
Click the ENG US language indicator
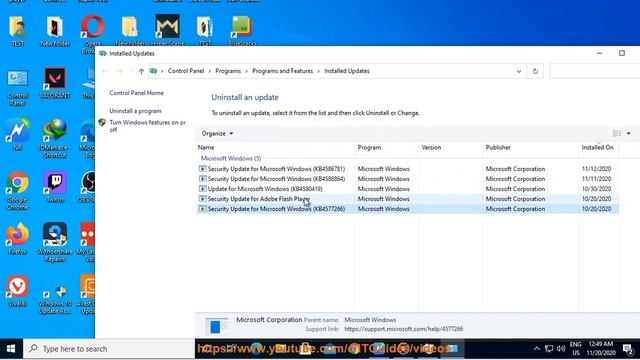coord(576,349)
